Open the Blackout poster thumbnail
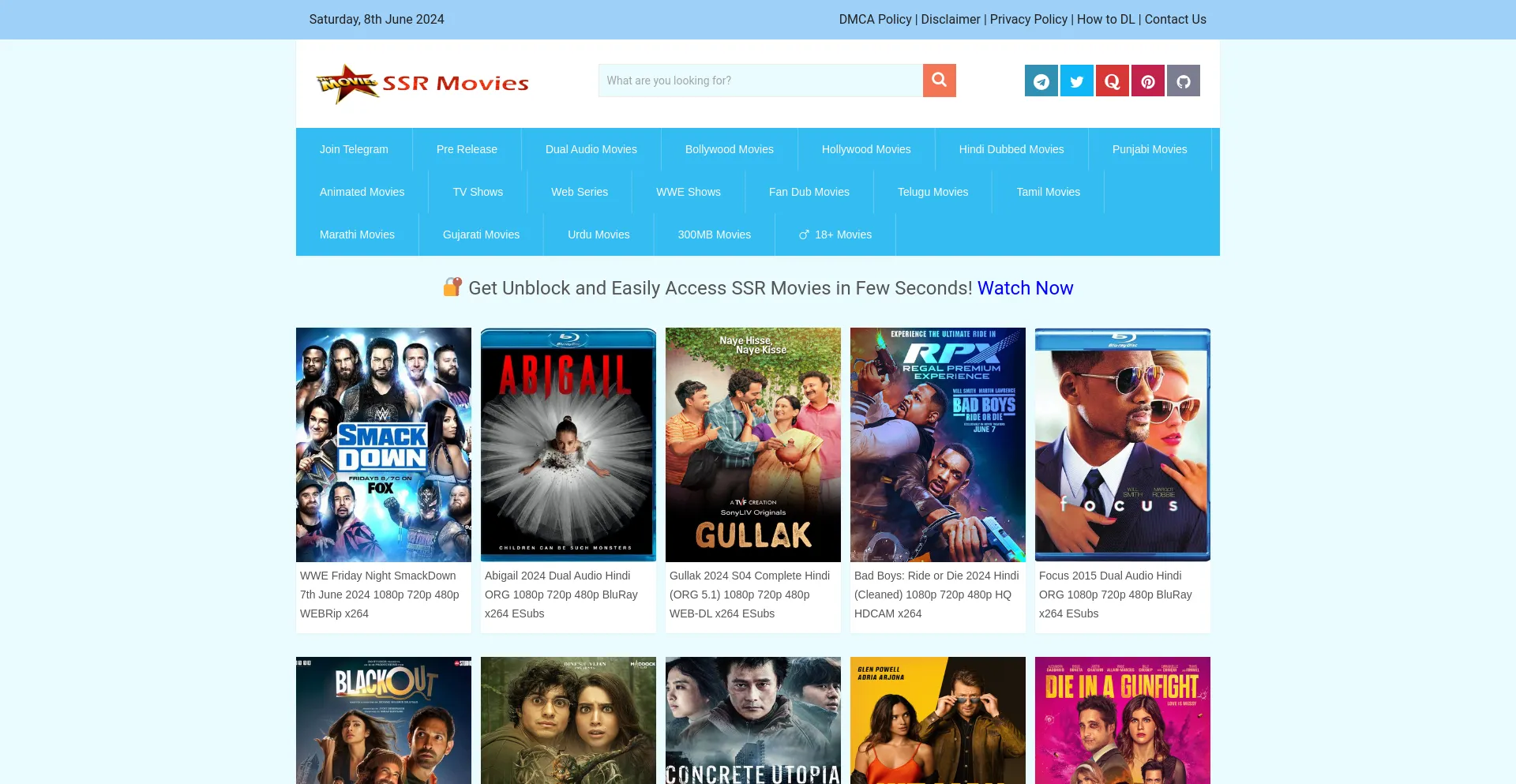Viewport: 1516px width, 784px height. 384,720
